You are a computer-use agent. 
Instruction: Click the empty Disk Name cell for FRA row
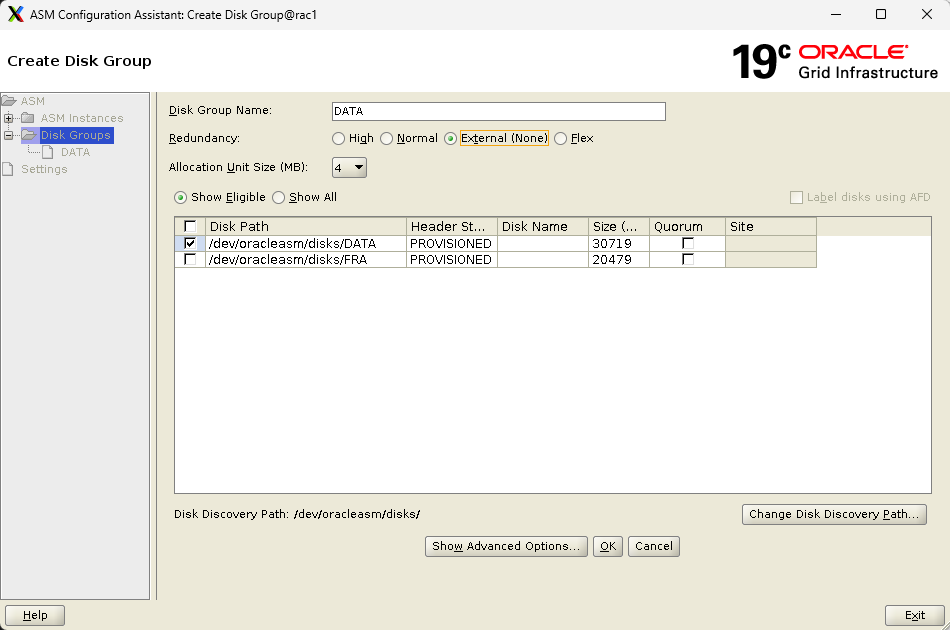[x=542, y=260]
